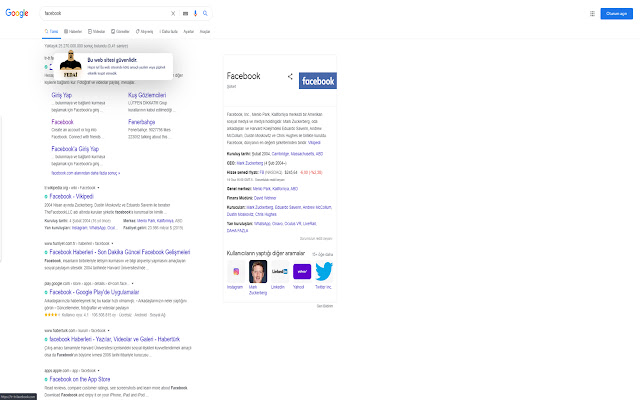Click the magnifier search icon
The height and width of the screenshot is (400, 640).
click(x=205, y=13)
